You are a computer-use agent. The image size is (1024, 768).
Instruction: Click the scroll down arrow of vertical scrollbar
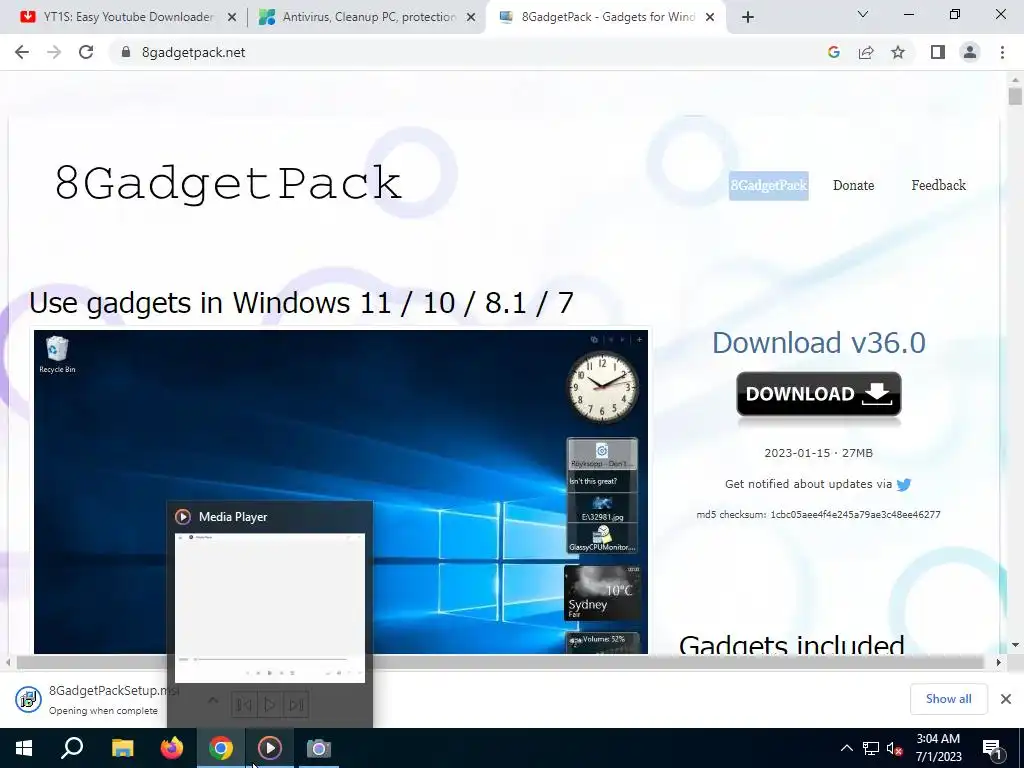click(x=1015, y=645)
